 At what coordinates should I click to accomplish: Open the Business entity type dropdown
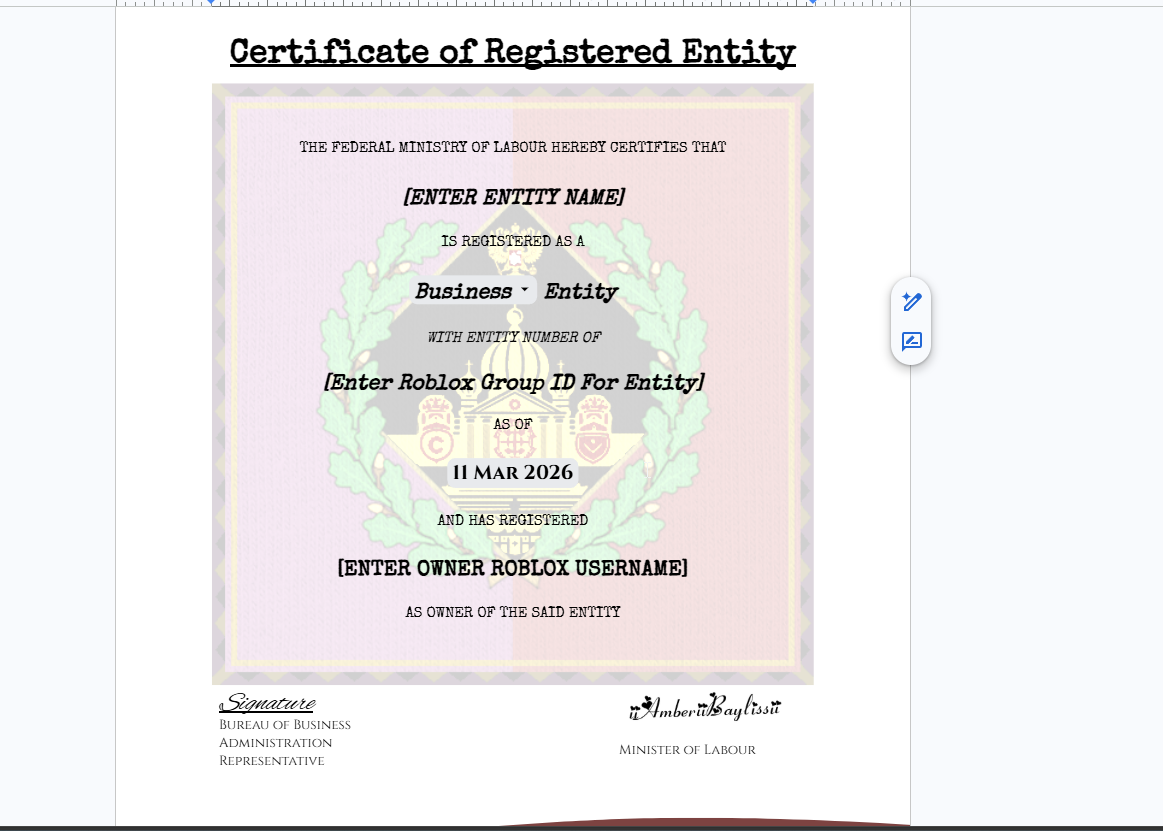pyautogui.click(x=464, y=292)
